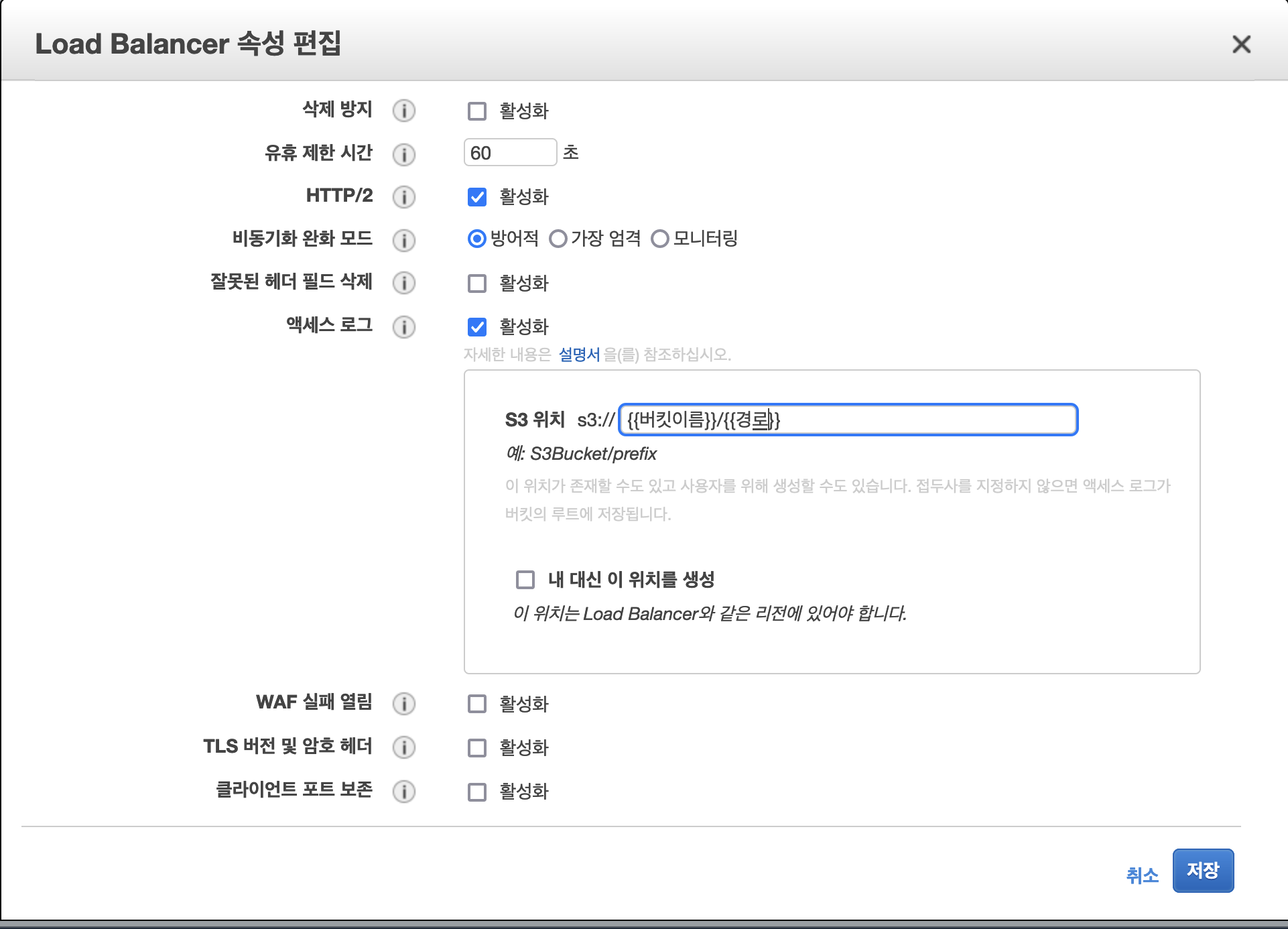
Task: Select the 가장 엄격 radio option
Action: tap(558, 239)
